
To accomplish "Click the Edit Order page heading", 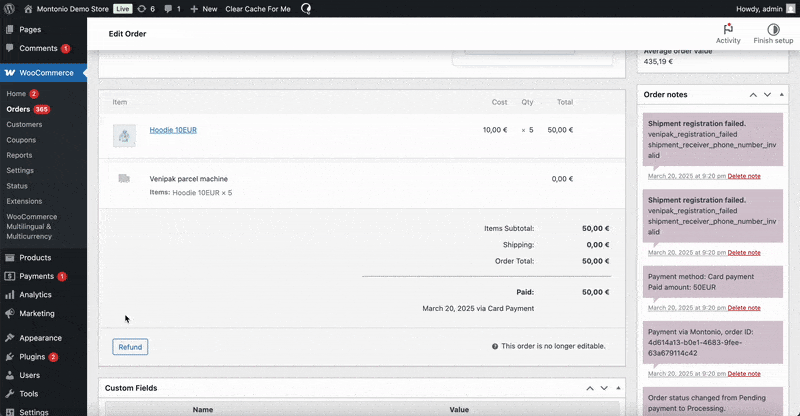I will [127, 34].
